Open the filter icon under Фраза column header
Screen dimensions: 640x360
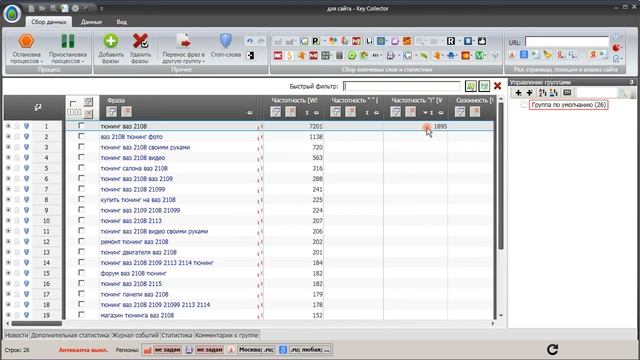coord(111,111)
